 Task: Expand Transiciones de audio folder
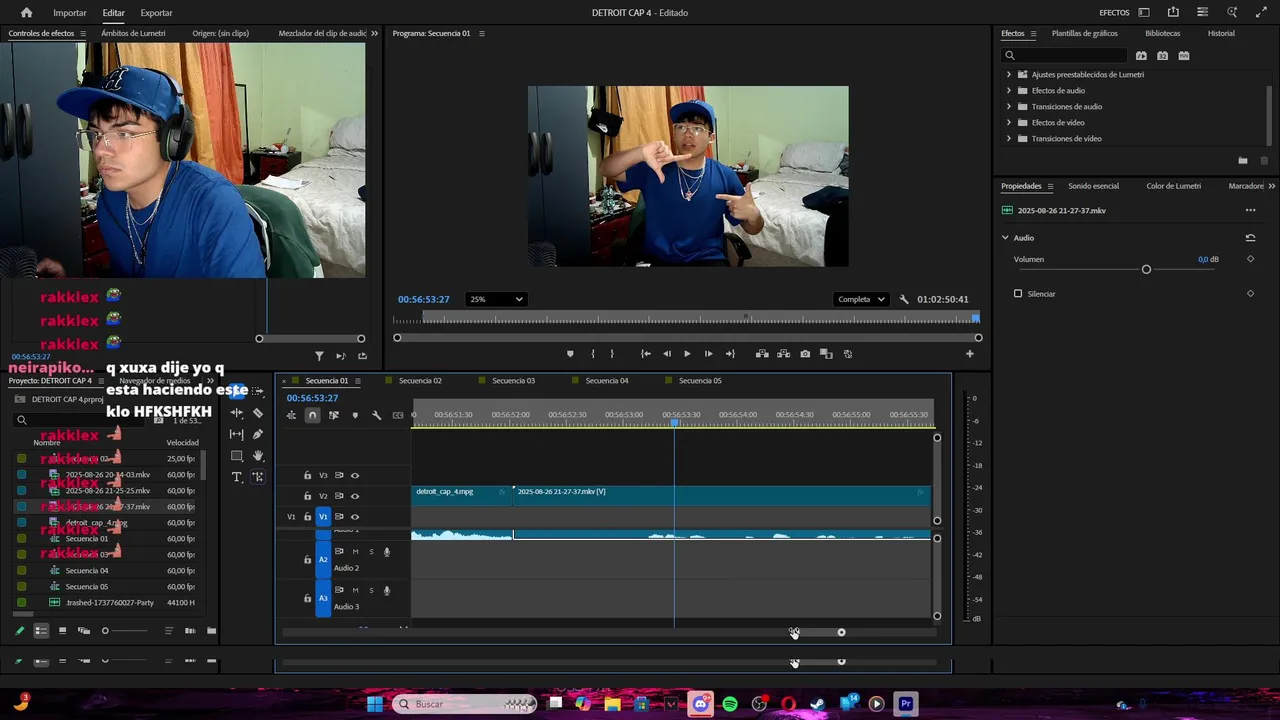pos(1008,107)
